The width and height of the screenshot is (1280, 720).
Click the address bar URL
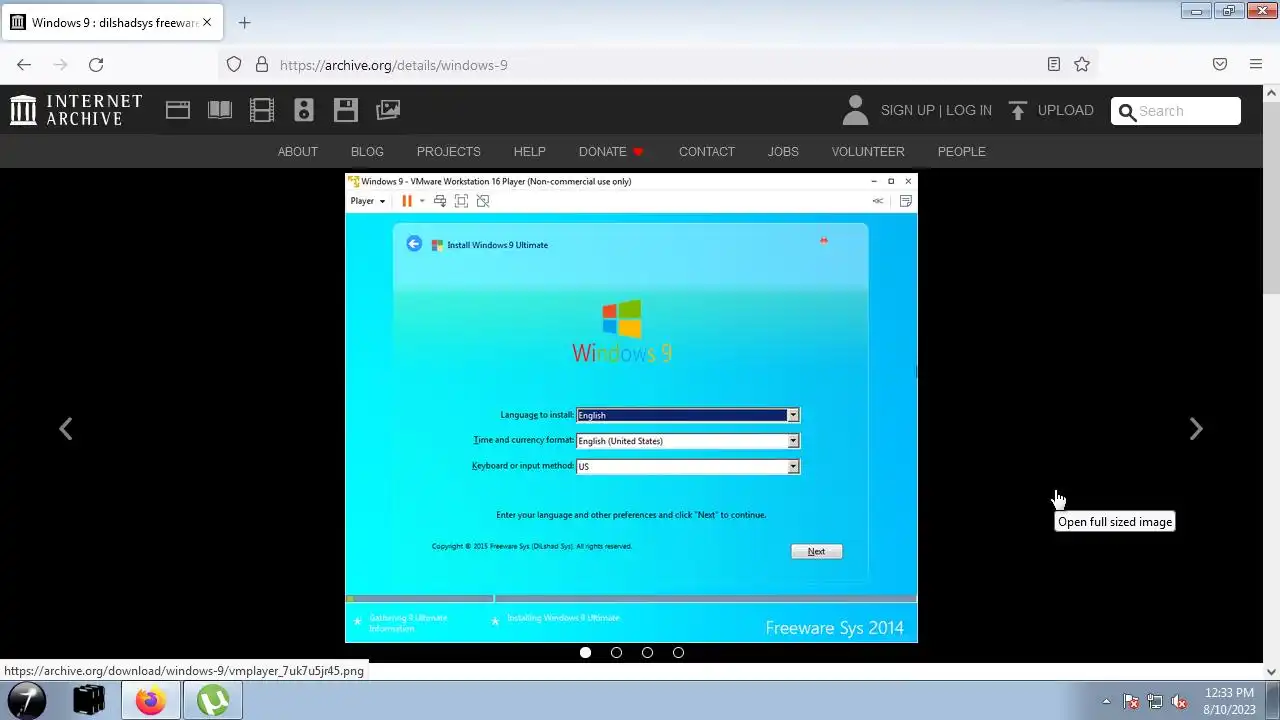coord(394,65)
